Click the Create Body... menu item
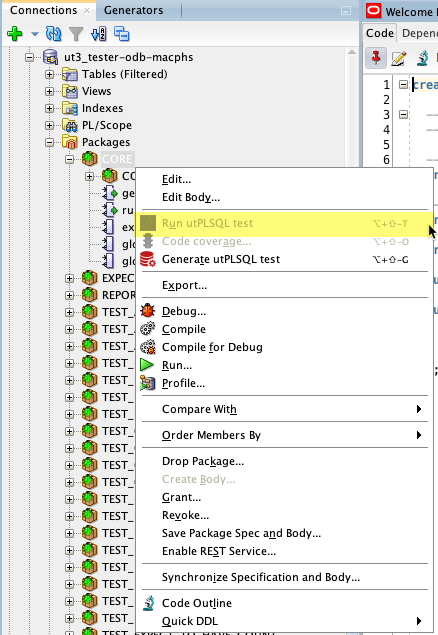This screenshot has width=438, height=635. (x=285, y=479)
